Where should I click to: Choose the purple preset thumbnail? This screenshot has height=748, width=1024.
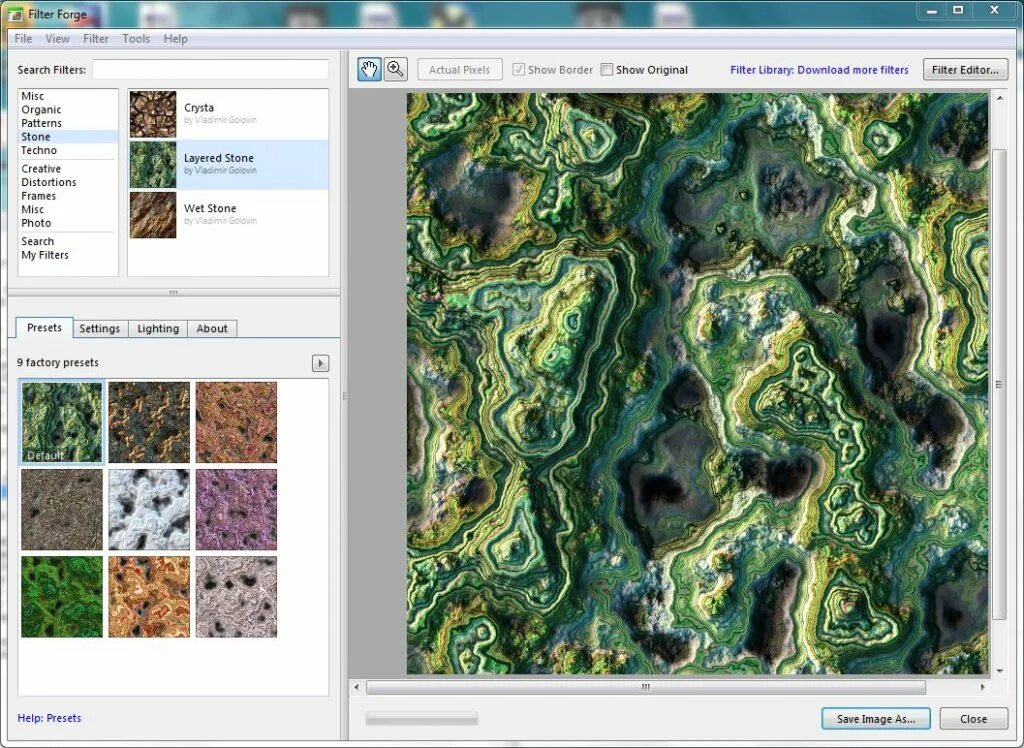click(x=236, y=510)
